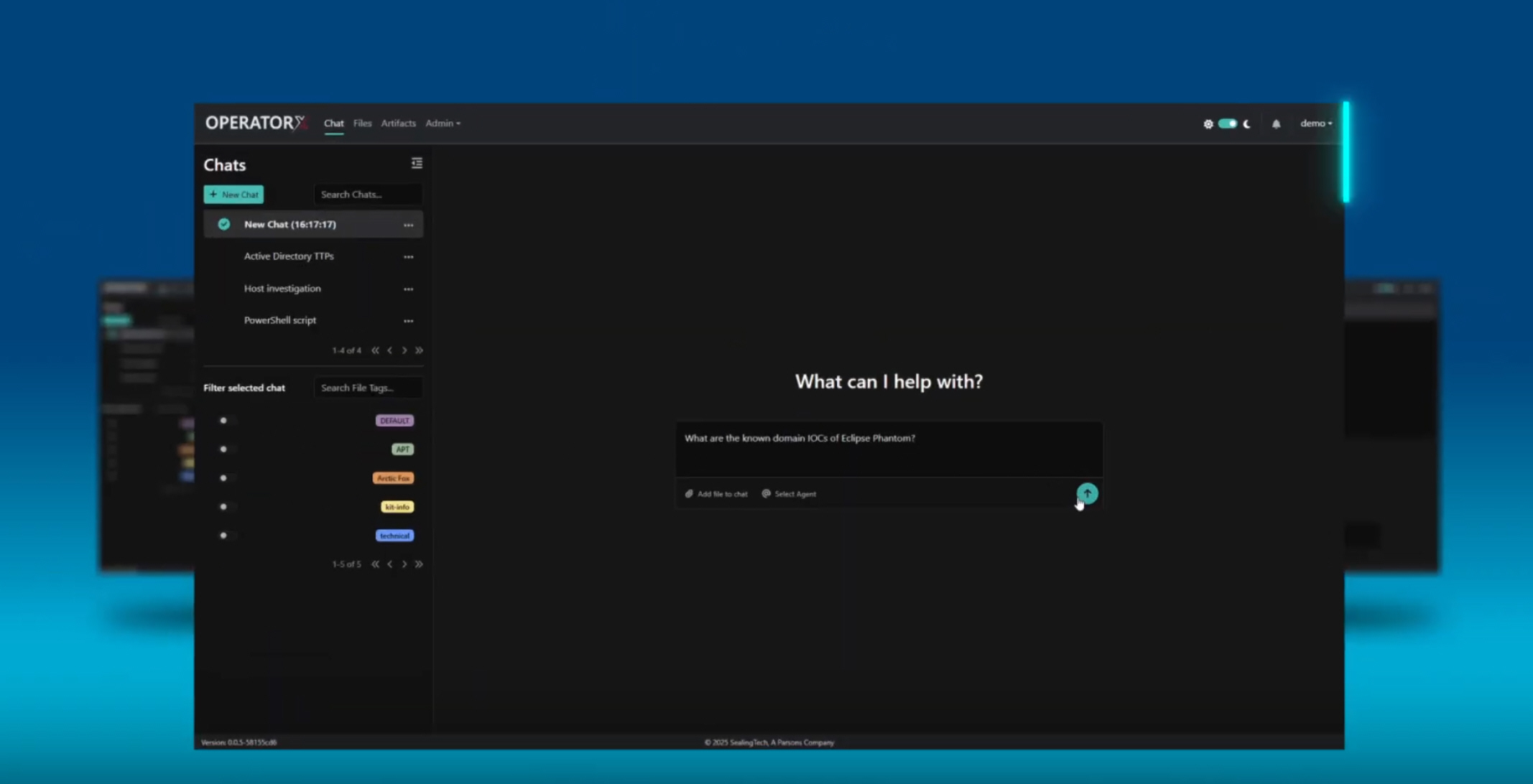Go to last page of chats list

419,350
